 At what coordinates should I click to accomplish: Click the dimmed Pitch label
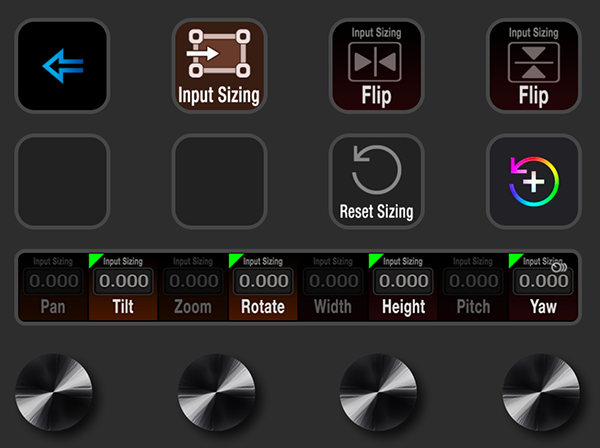point(473,307)
